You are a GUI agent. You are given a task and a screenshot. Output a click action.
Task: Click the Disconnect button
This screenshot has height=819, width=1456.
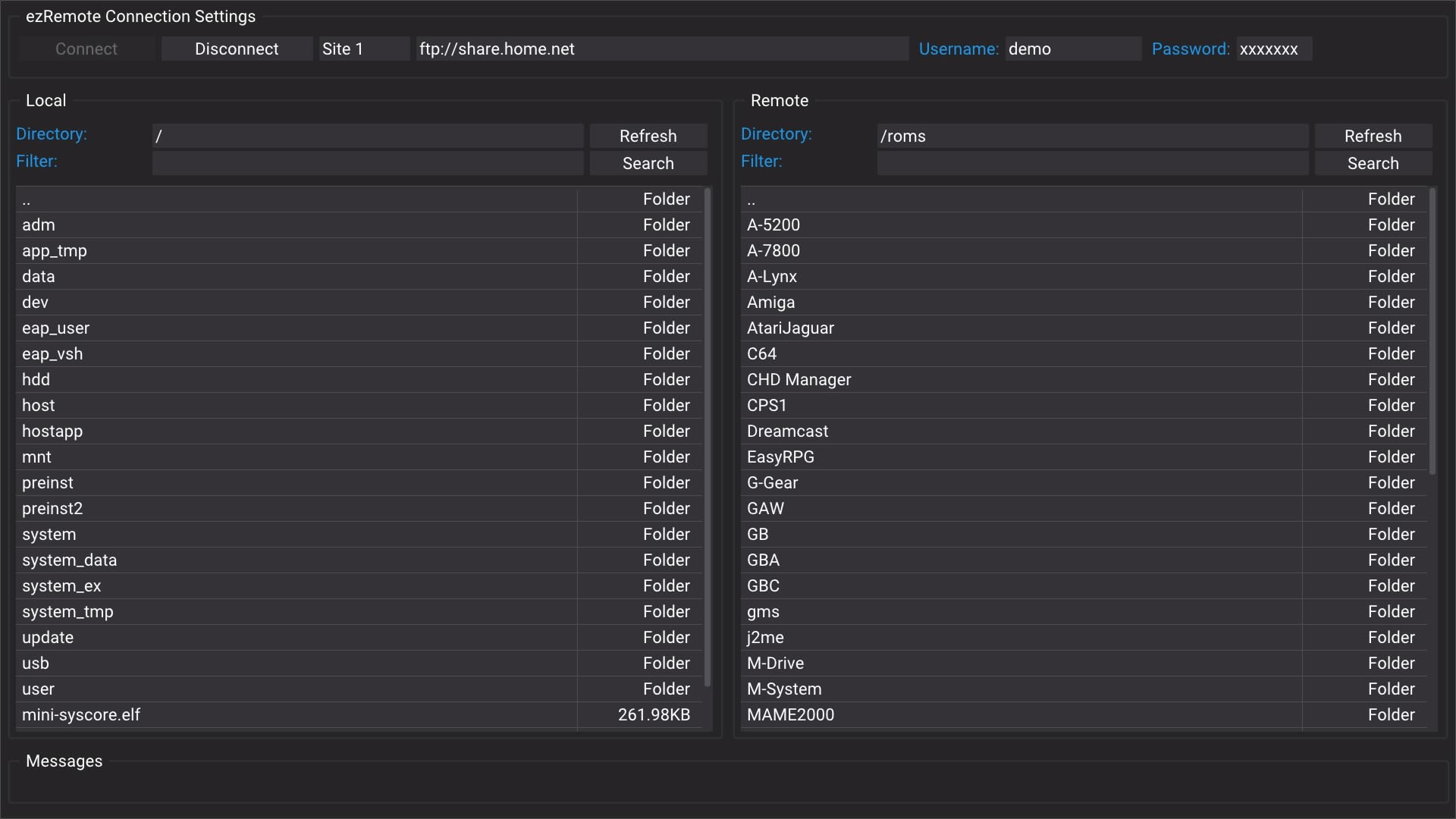click(x=237, y=49)
